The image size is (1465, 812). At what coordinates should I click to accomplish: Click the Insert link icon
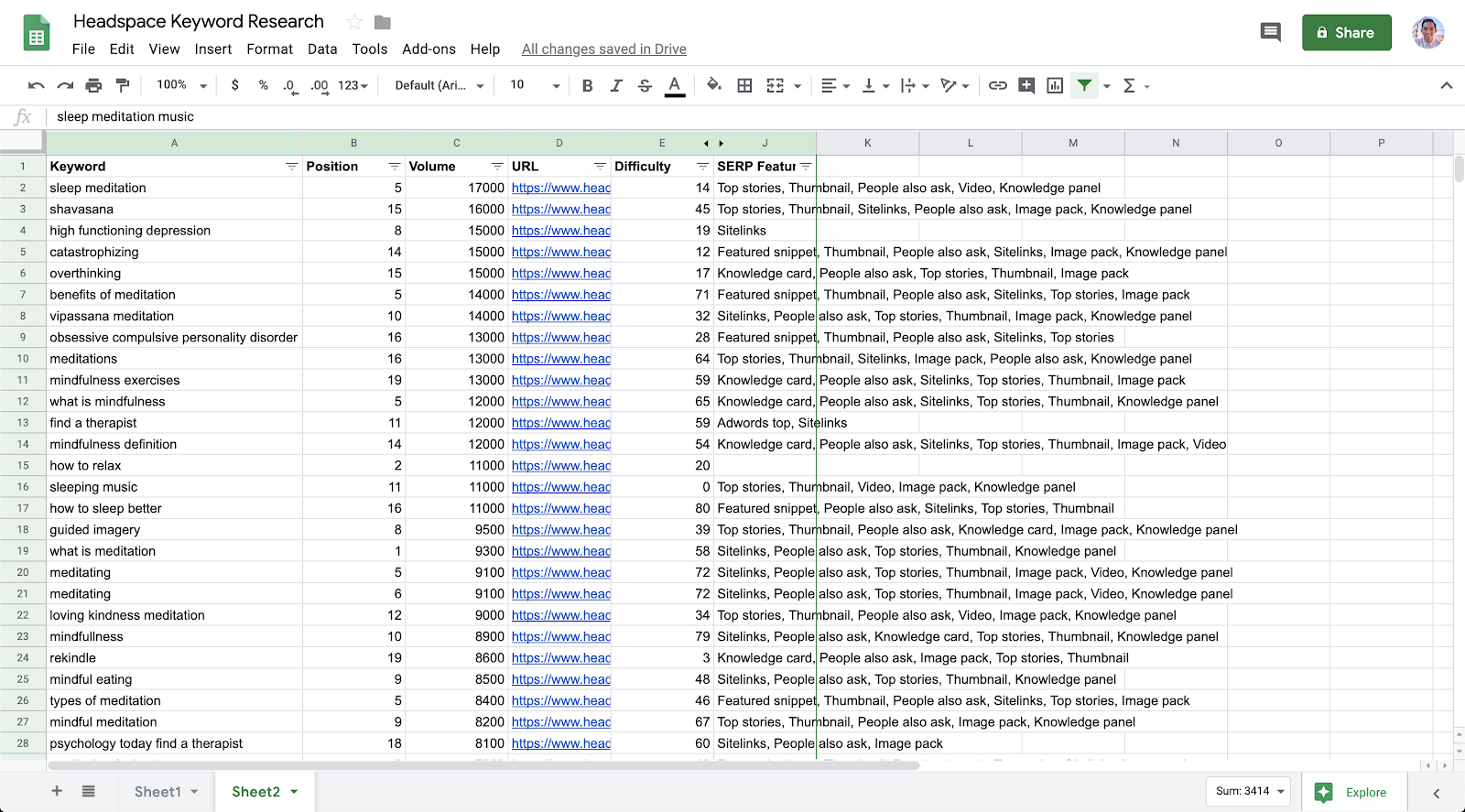coord(998,85)
